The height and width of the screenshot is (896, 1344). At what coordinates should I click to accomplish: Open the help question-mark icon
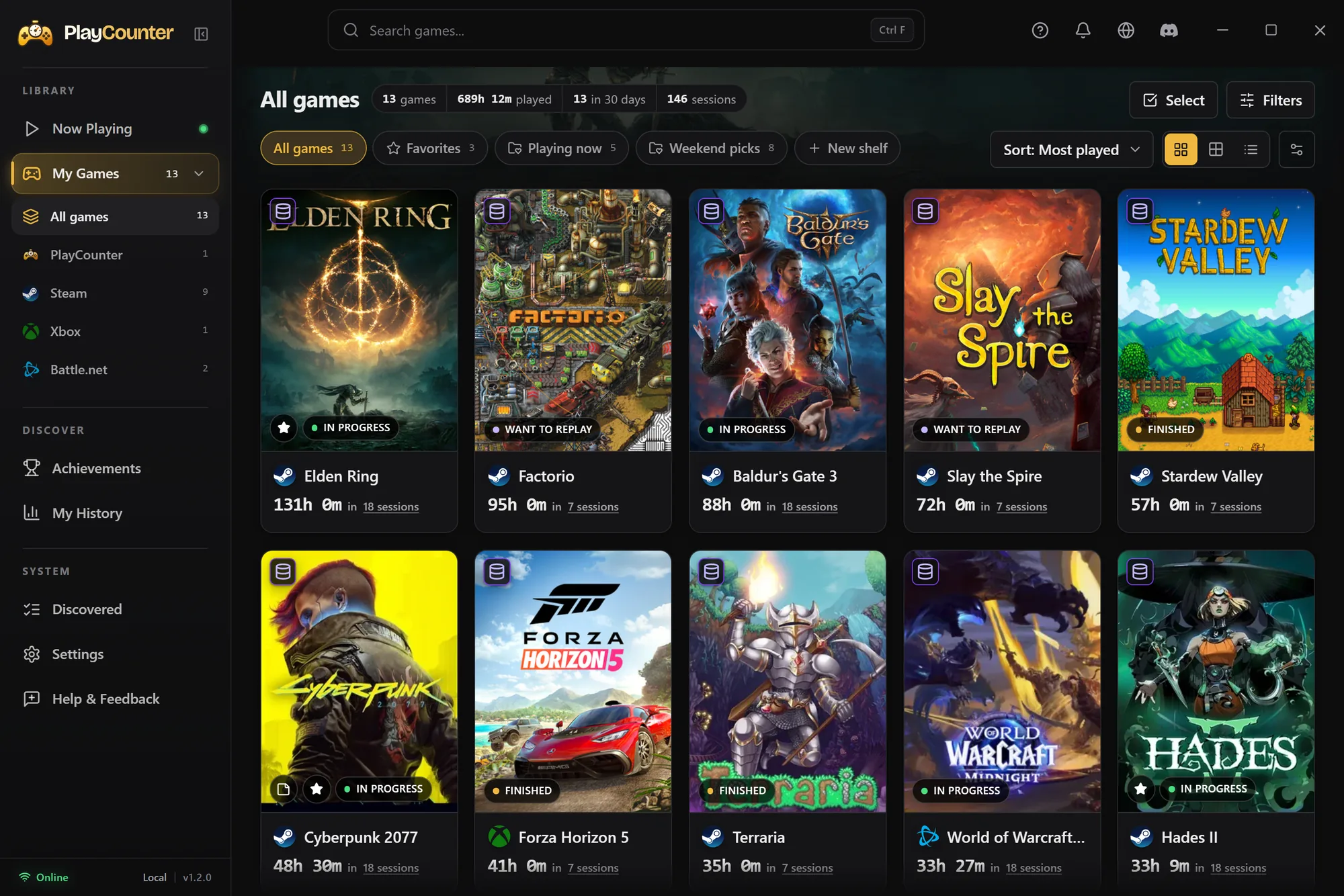point(1040,30)
